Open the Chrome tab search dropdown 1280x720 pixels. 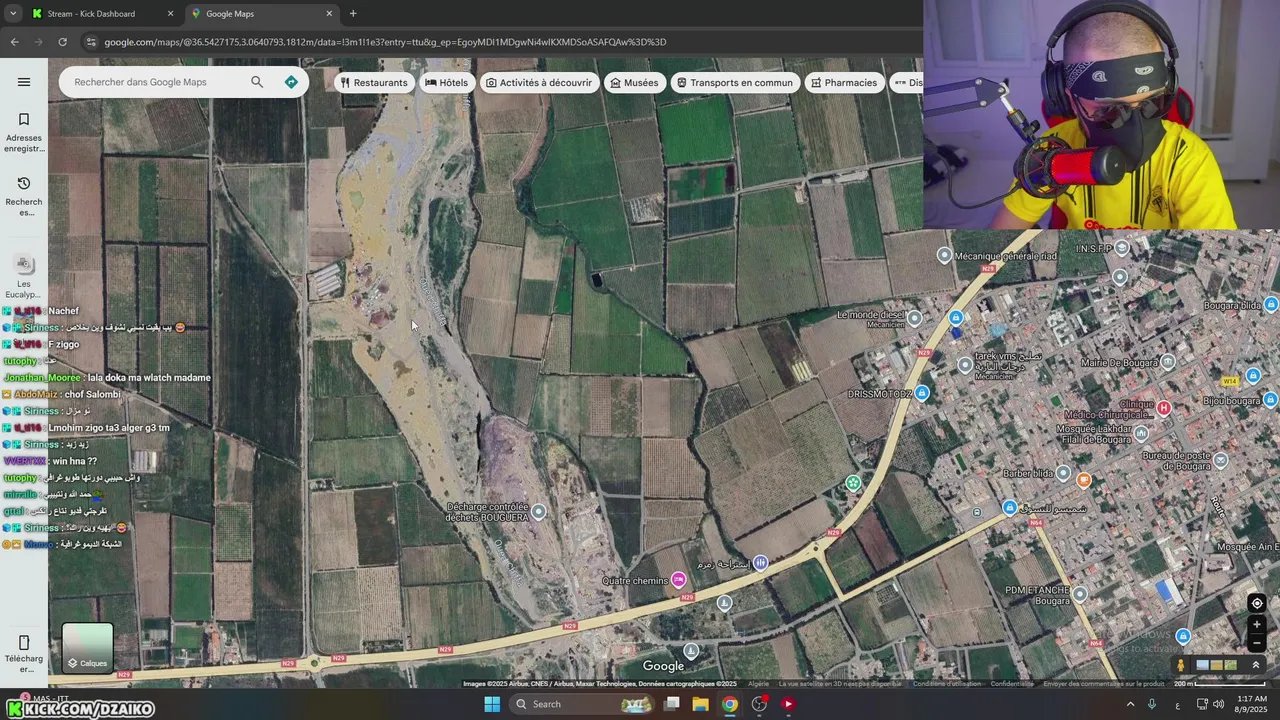13,14
